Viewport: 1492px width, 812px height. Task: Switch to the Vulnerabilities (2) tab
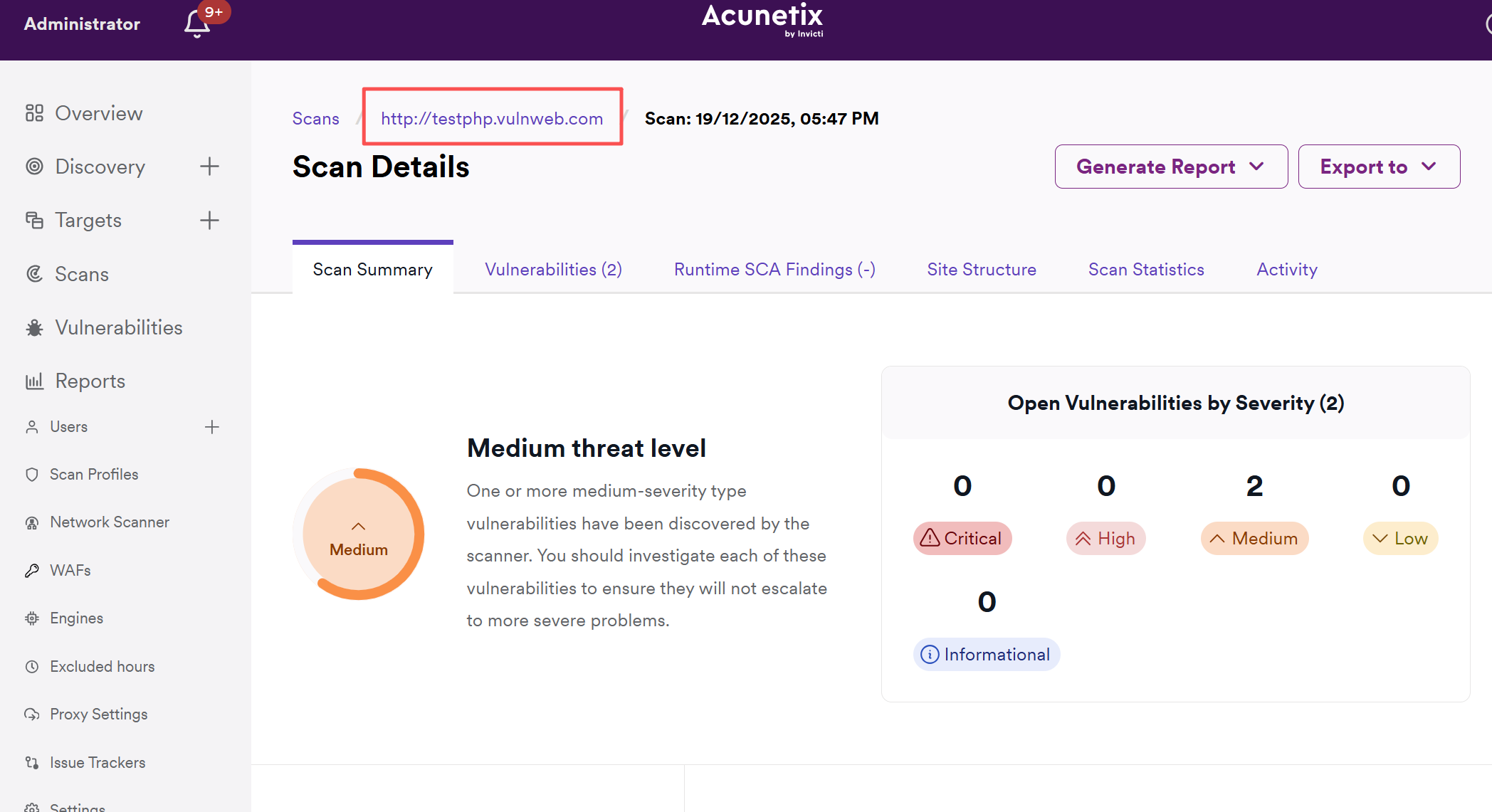(x=553, y=270)
